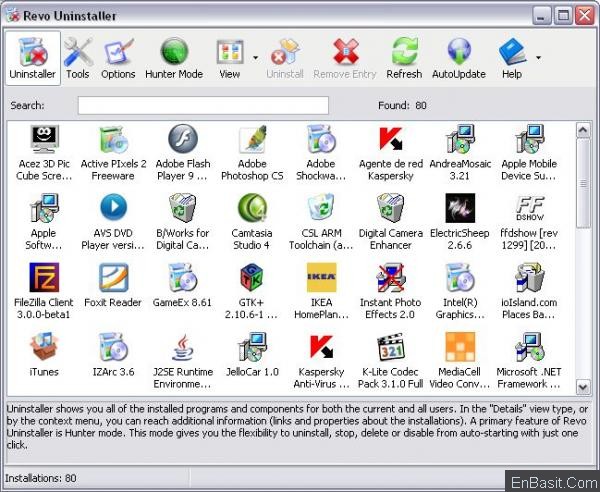This screenshot has width=600, height=492.
Task: Open the Help toolbar button
Action: (x=512, y=58)
